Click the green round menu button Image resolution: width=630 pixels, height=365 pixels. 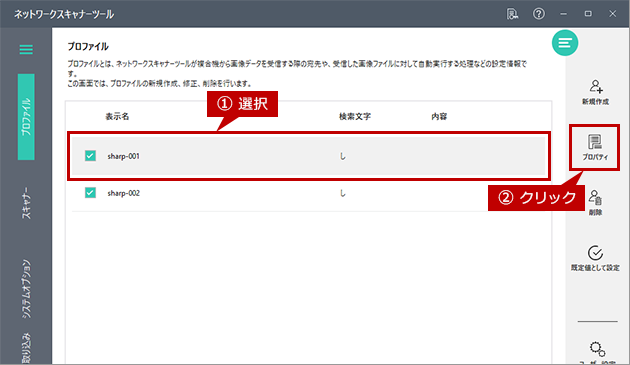point(565,43)
